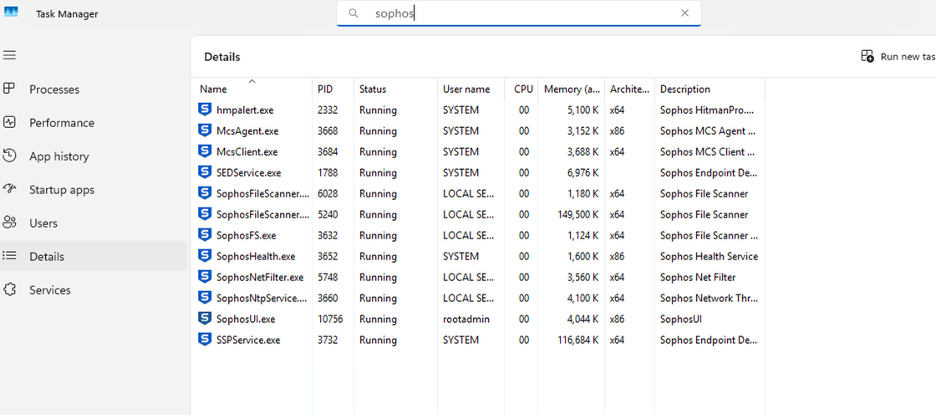Click the PID value 10756
The height and width of the screenshot is (416, 936).
tap(330, 319)
